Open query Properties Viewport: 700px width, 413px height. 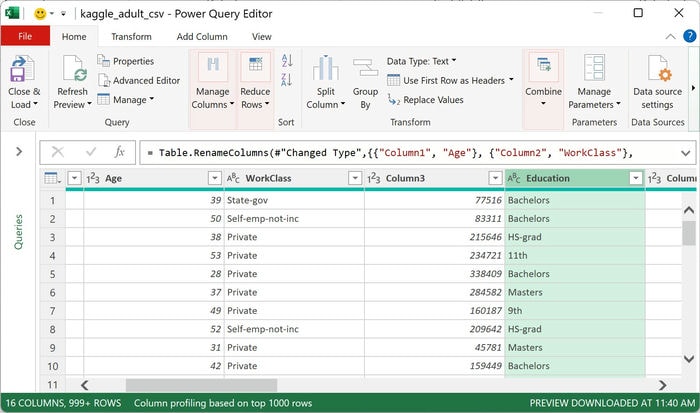126,61
